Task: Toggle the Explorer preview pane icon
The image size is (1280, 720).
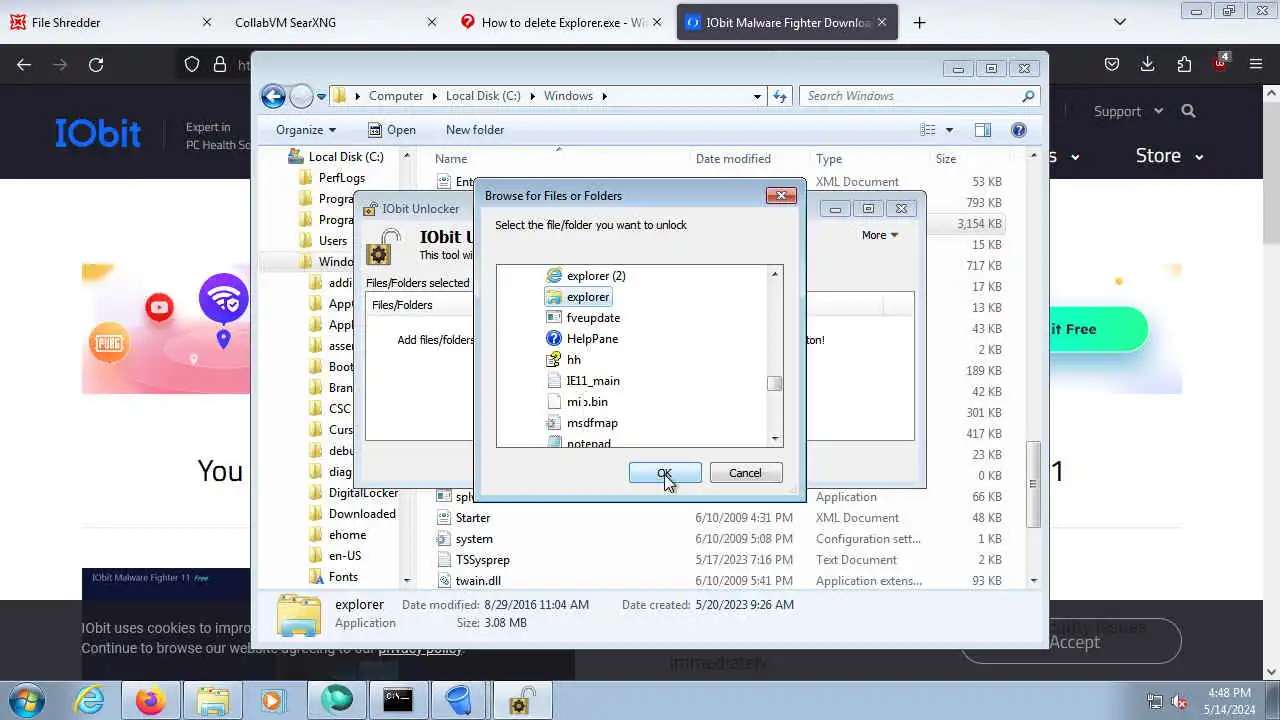Action: point(983,130)
